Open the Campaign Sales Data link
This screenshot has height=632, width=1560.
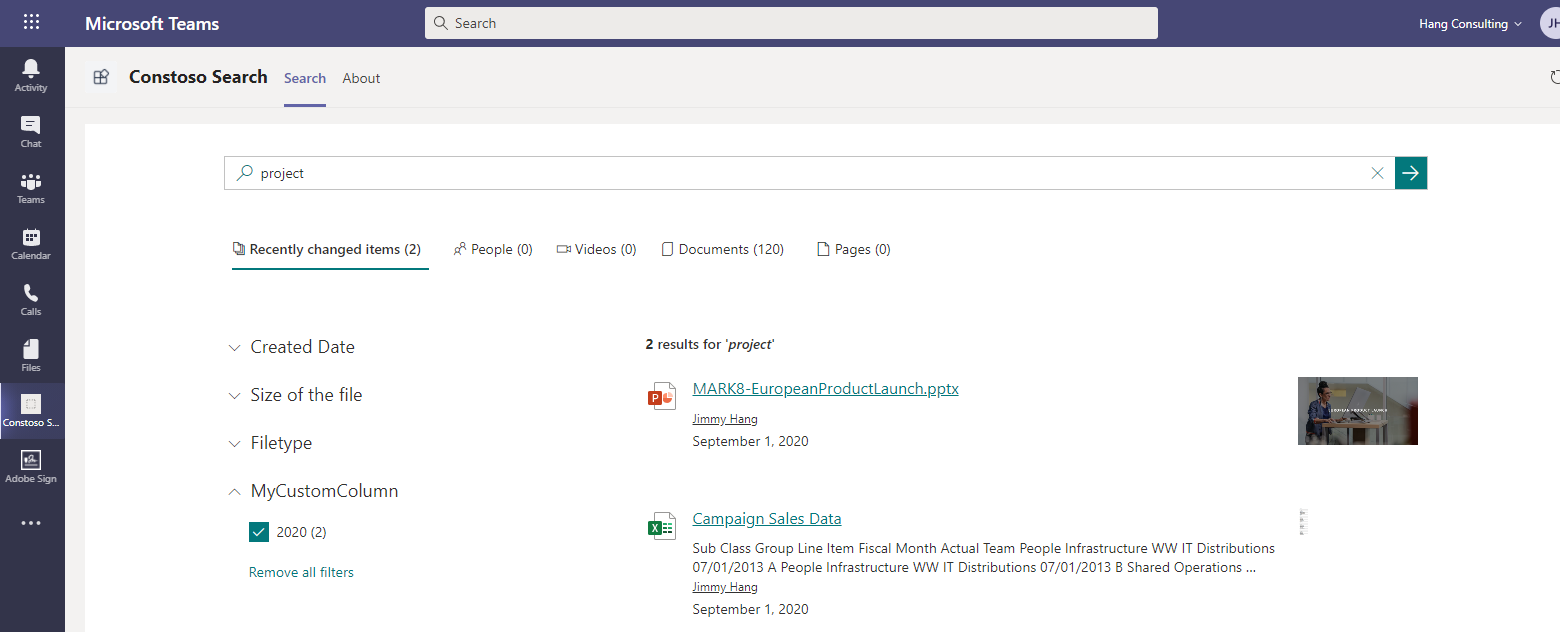pyautogui.click(x=767, y=519)
